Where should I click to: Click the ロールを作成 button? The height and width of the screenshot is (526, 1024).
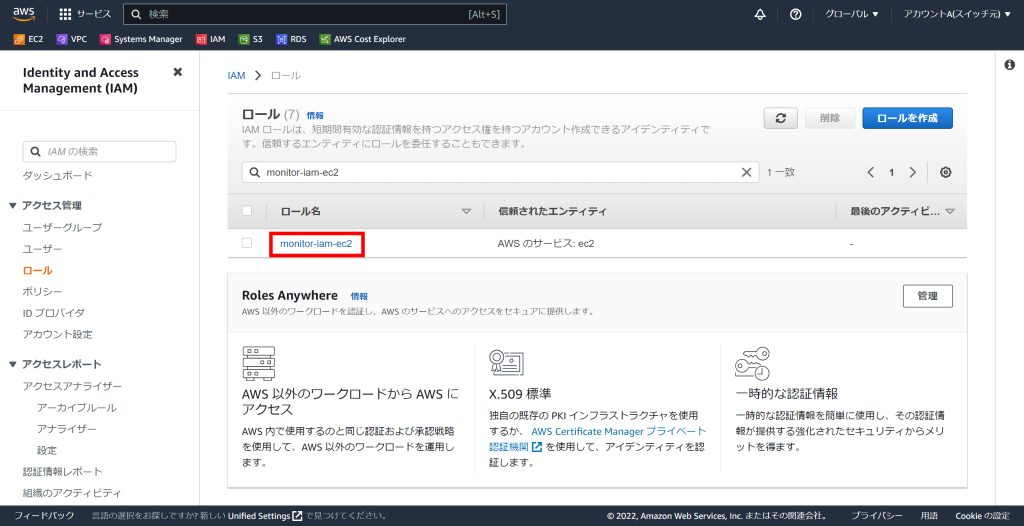907,118
